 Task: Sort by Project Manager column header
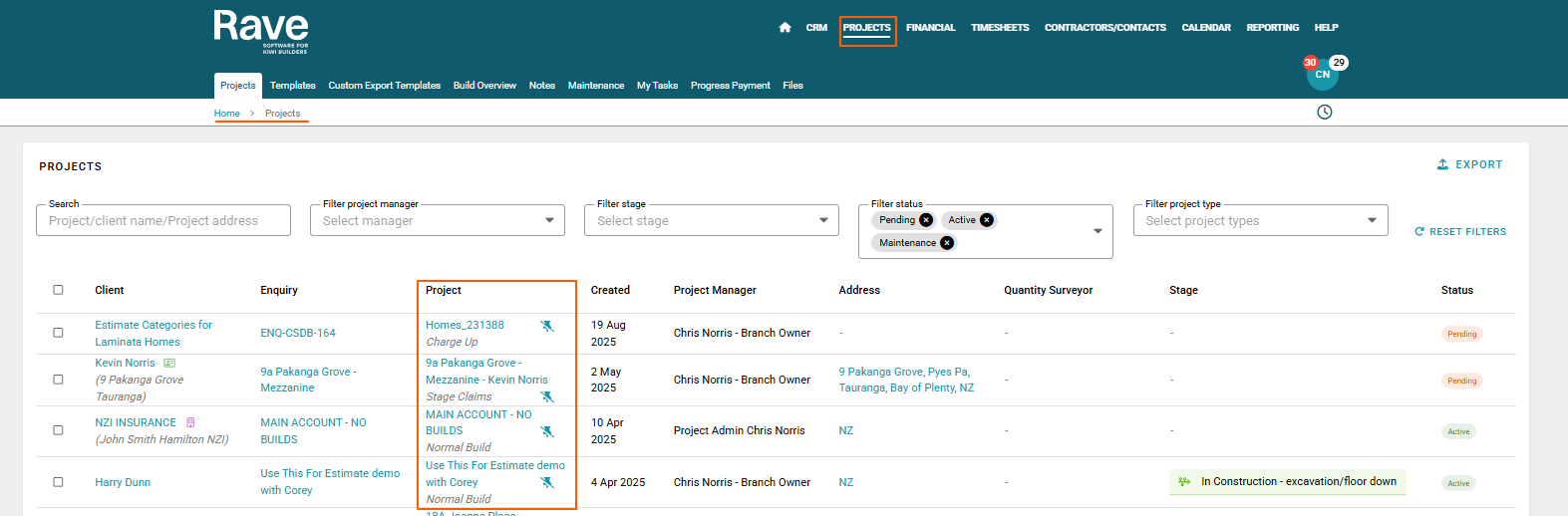pos(715,290)
